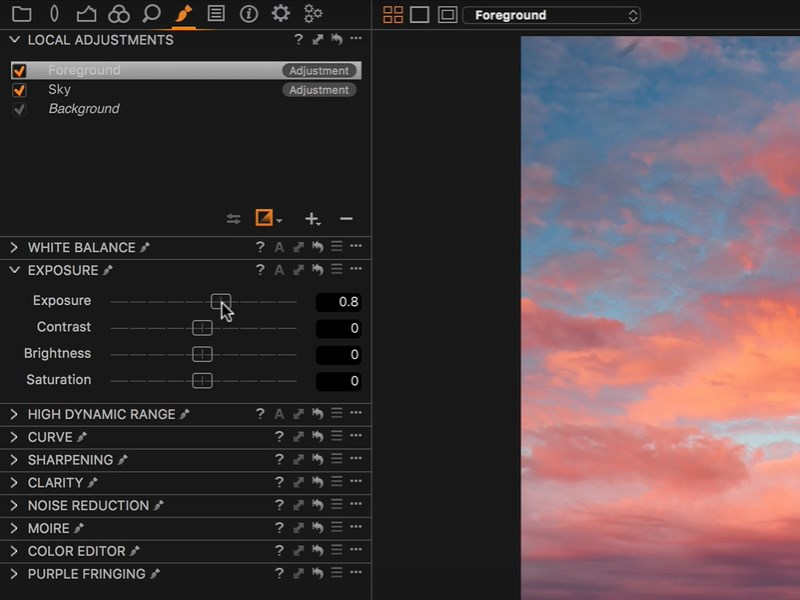Image resolution: width=800 pixels, height=600 pixels.
Task: Expand the Curve panel
Action: [14, 437]
